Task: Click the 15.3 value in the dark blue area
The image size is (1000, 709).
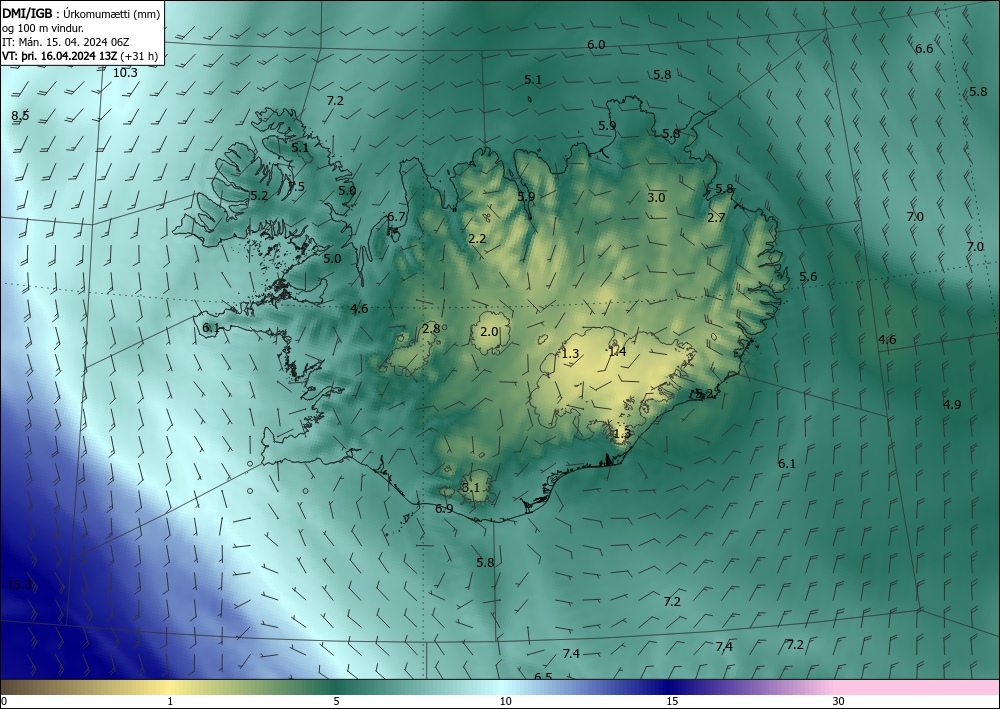Action: point(19,585)
